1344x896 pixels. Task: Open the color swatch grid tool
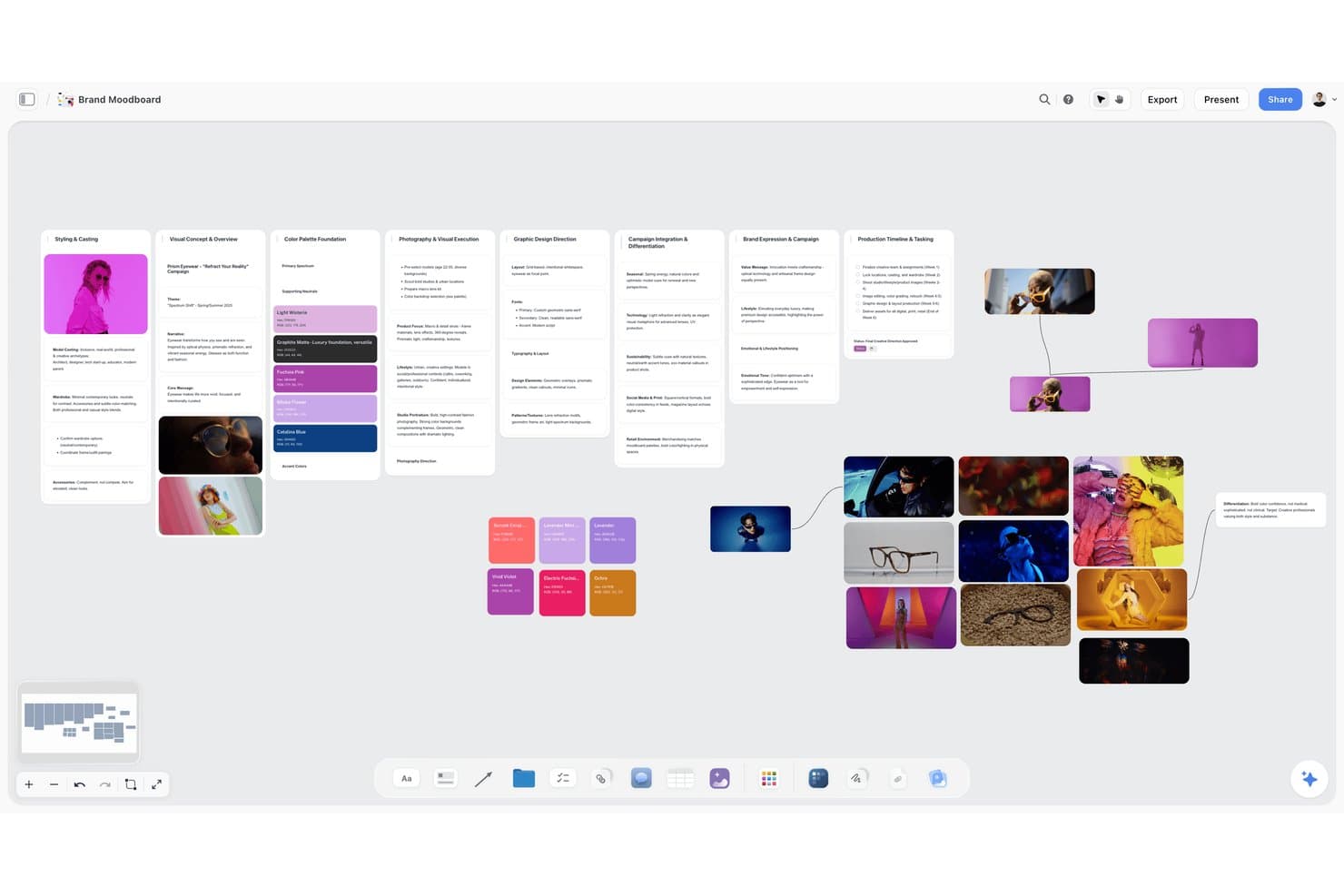click(x=769, y=779)
